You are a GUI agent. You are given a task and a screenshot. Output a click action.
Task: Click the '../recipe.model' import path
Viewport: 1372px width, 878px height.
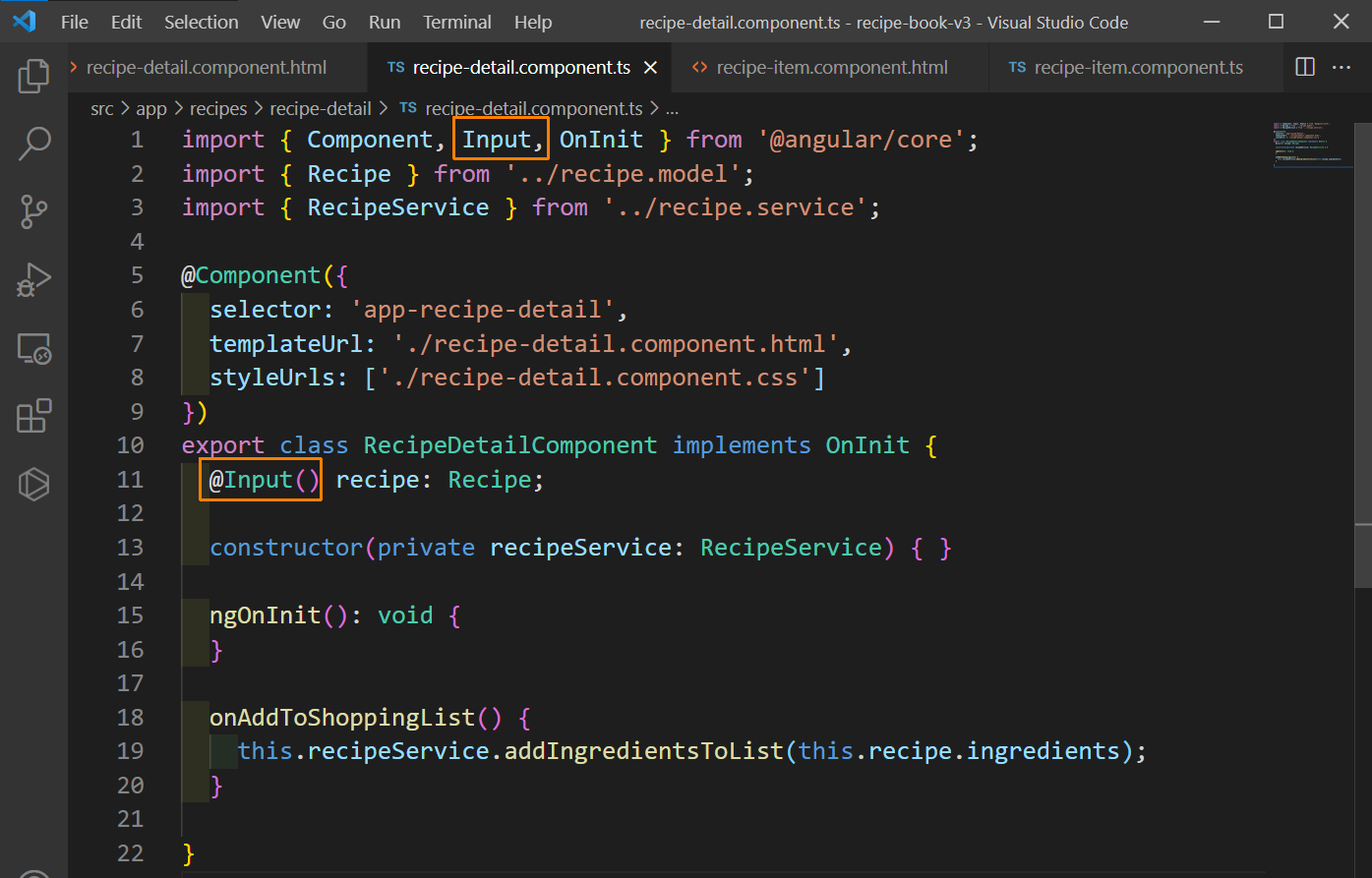point(623,174)
